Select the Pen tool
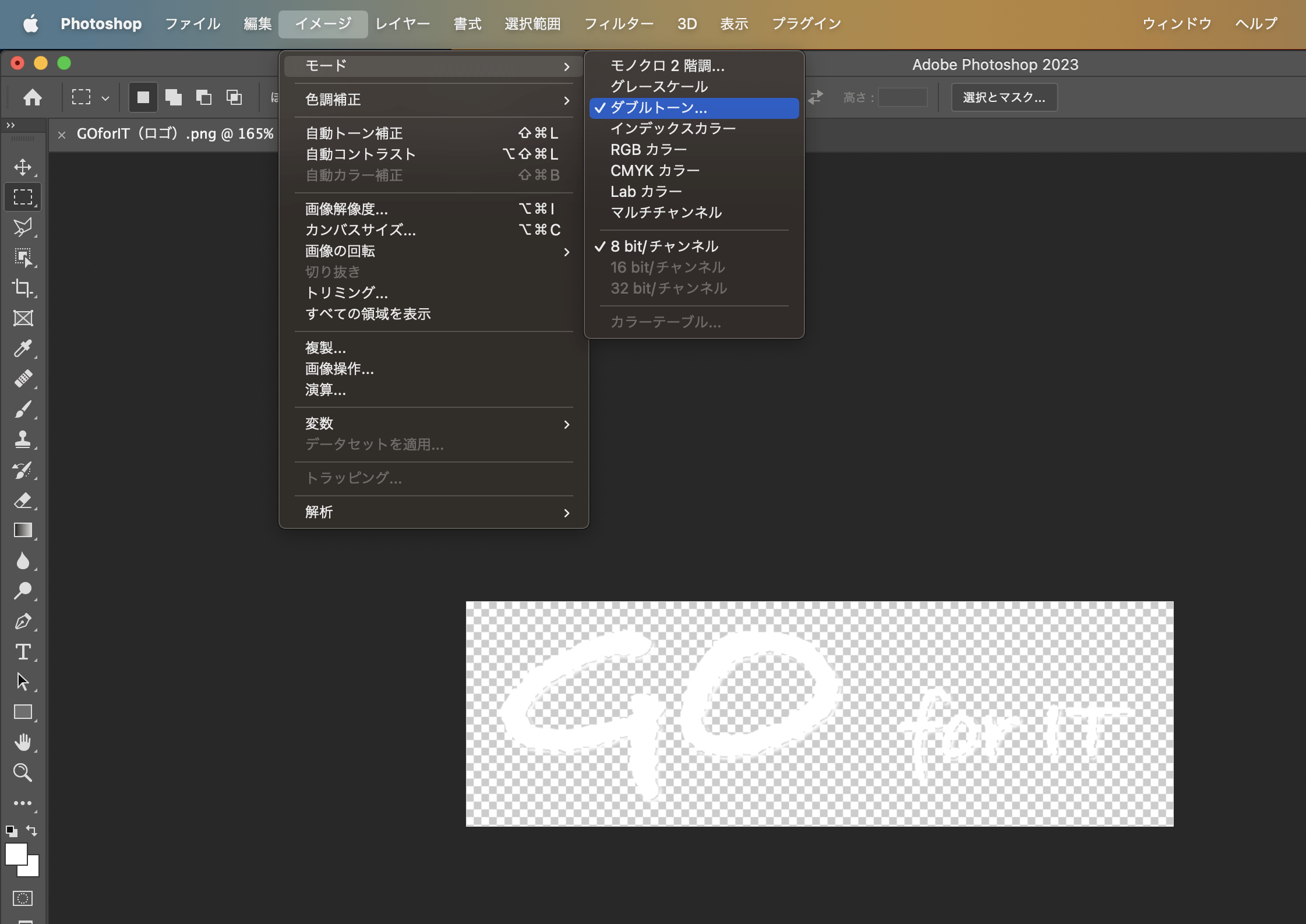The height and width of the screenshot is (924, 1306). (23, 621)
